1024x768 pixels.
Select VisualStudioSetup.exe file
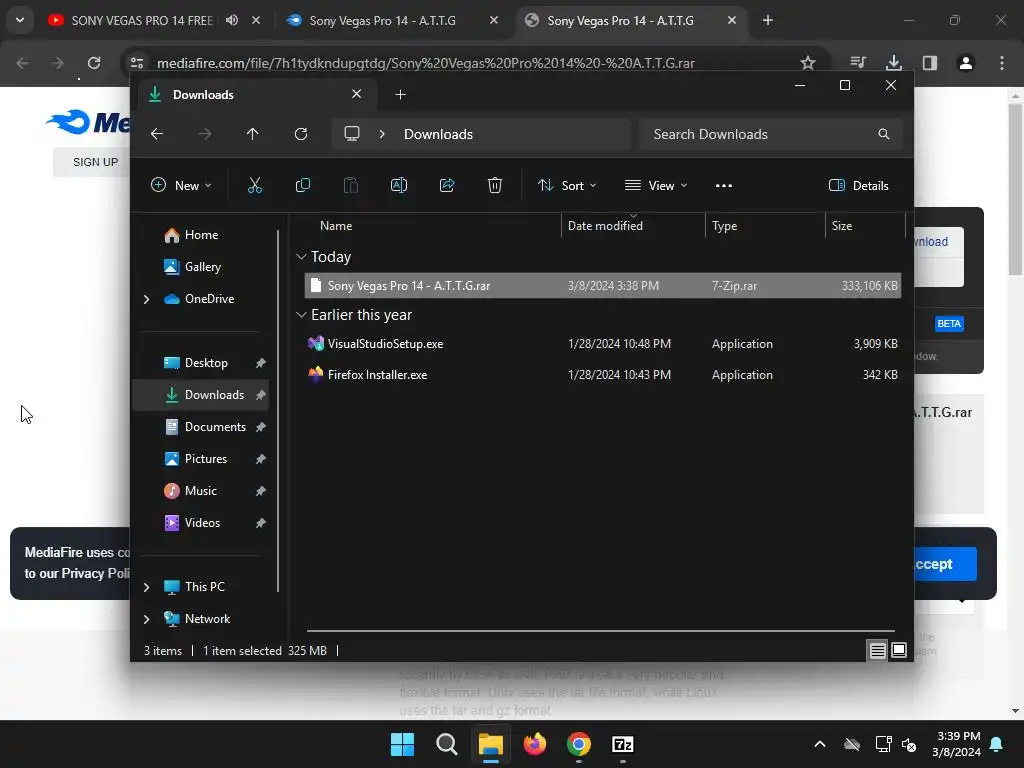coord(603,344)
